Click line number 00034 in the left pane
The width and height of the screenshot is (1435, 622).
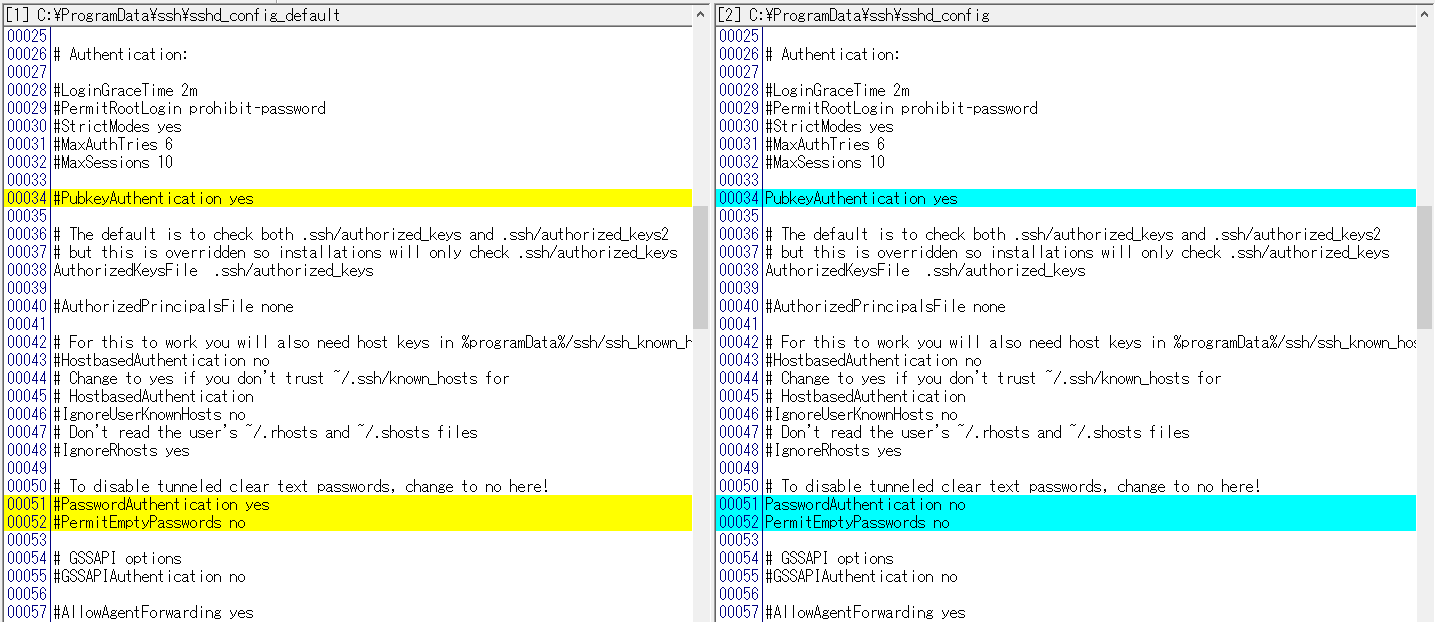tap(26, 199)
